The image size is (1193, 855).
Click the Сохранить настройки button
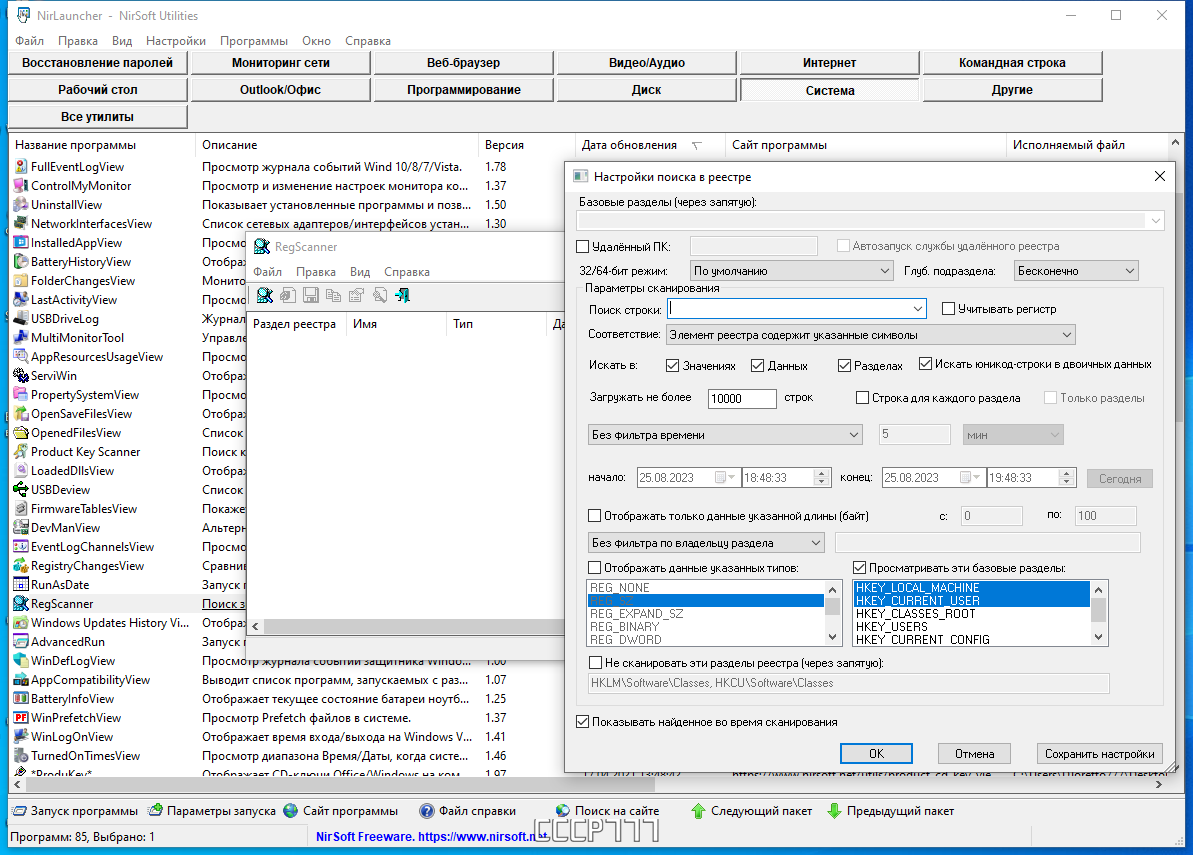(1099, 754)
